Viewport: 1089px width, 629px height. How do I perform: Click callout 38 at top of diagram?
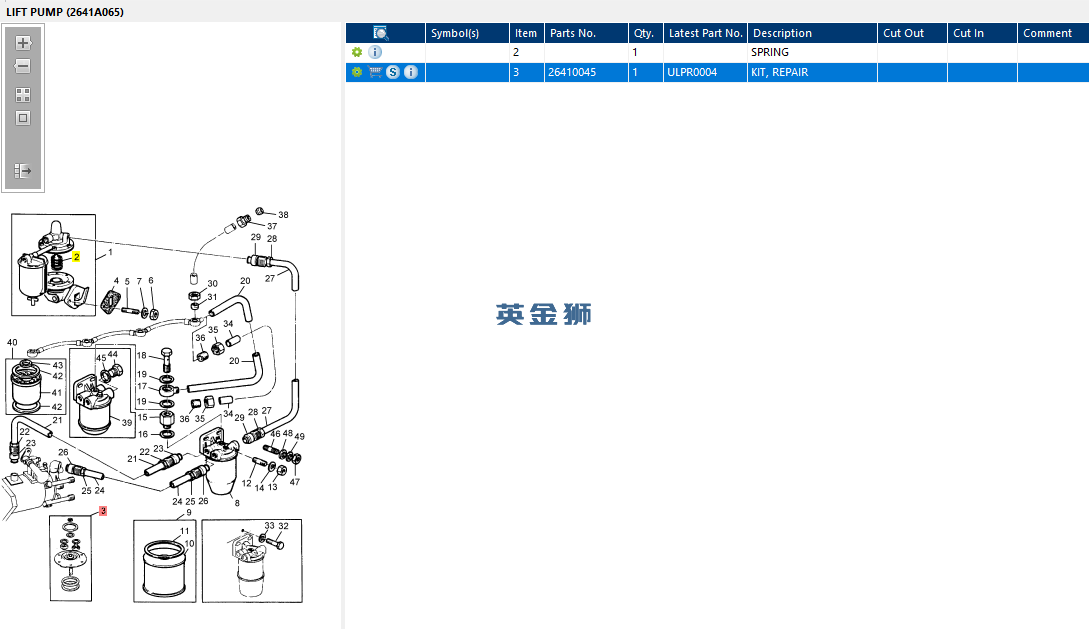click(283, 215)
